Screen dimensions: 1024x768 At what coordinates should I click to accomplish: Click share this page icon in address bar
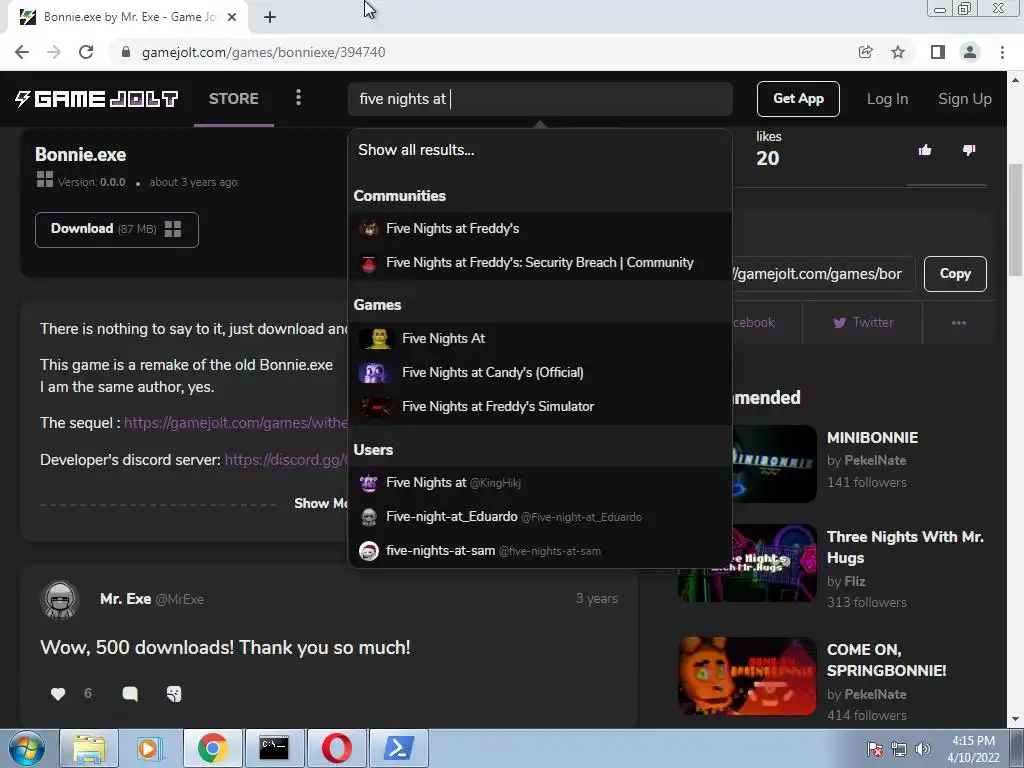point(865,52)
